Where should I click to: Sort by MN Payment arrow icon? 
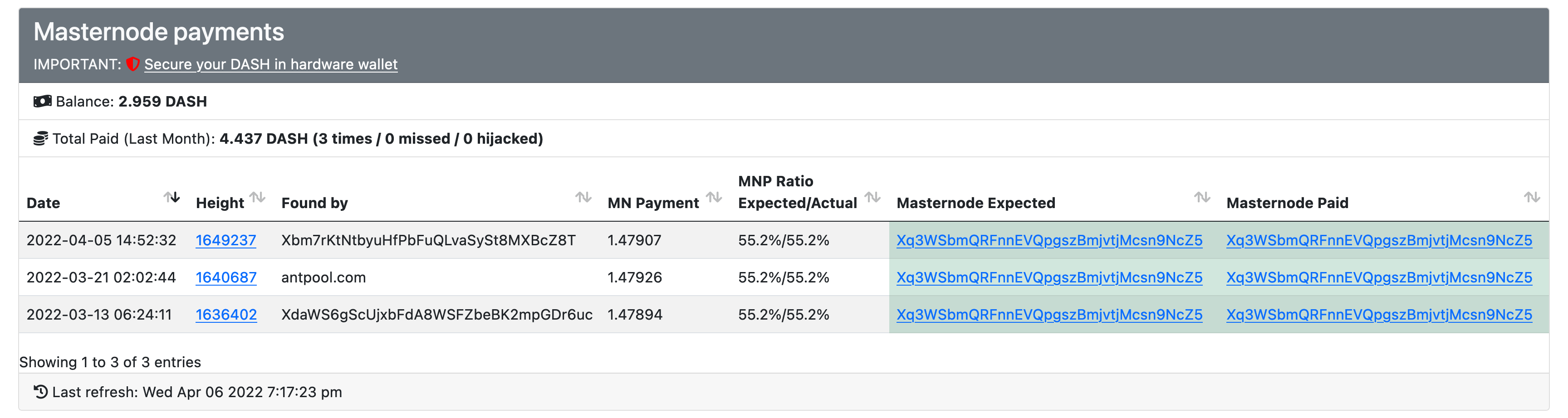(x=713, y=197)
